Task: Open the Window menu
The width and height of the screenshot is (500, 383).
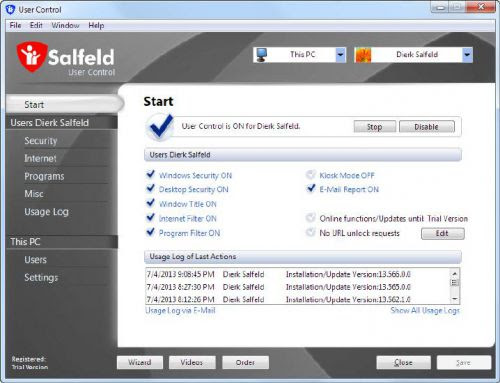Action: (x=65, y=25)
